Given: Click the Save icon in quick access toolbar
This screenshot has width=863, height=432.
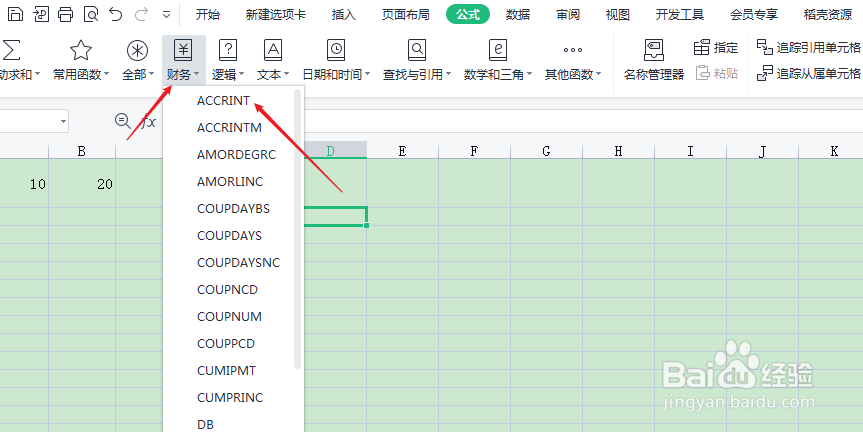Looking at the screenshot, I should [15, 14].
